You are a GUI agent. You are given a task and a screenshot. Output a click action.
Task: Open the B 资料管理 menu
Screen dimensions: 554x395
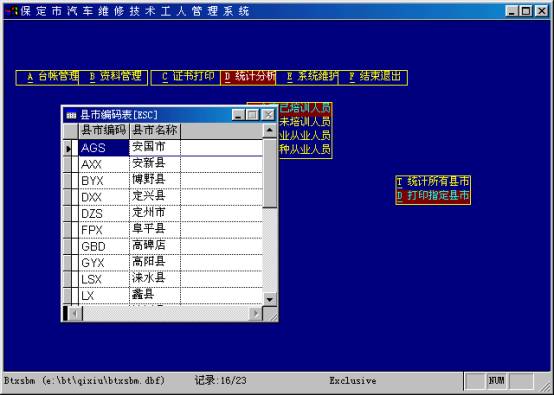click(113, 78)
